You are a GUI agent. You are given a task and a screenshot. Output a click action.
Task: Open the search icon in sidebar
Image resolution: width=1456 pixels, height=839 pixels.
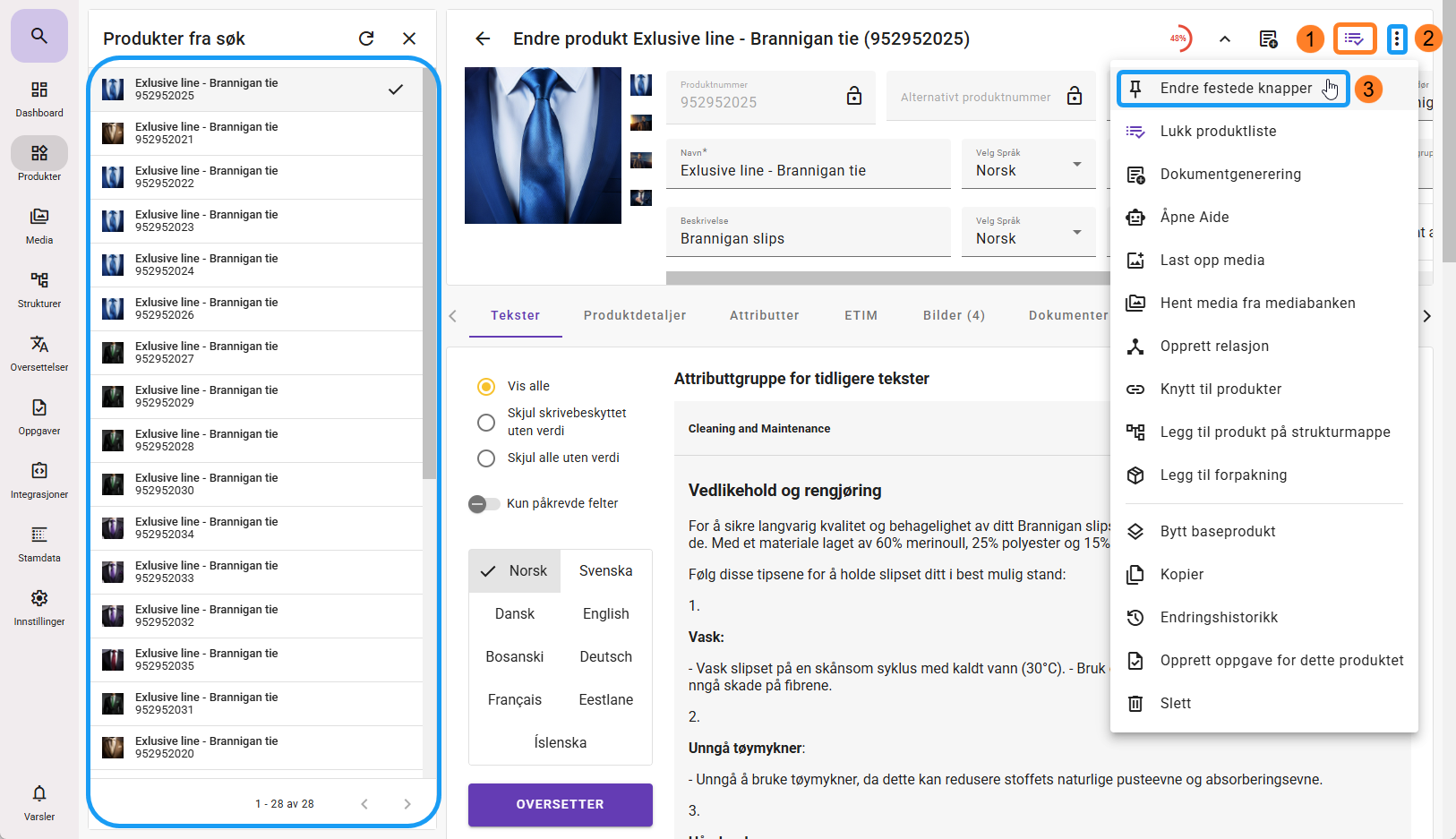[x=39, y=36]
